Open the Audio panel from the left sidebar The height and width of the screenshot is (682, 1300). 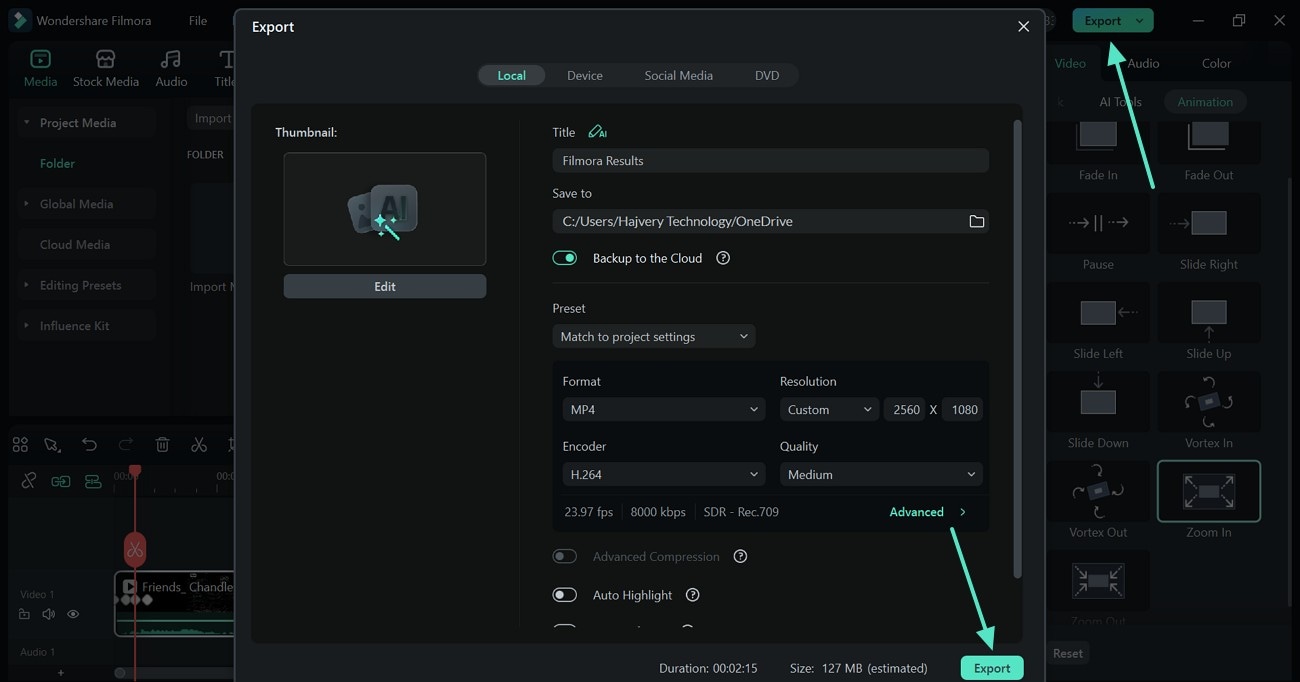[170, 58]
